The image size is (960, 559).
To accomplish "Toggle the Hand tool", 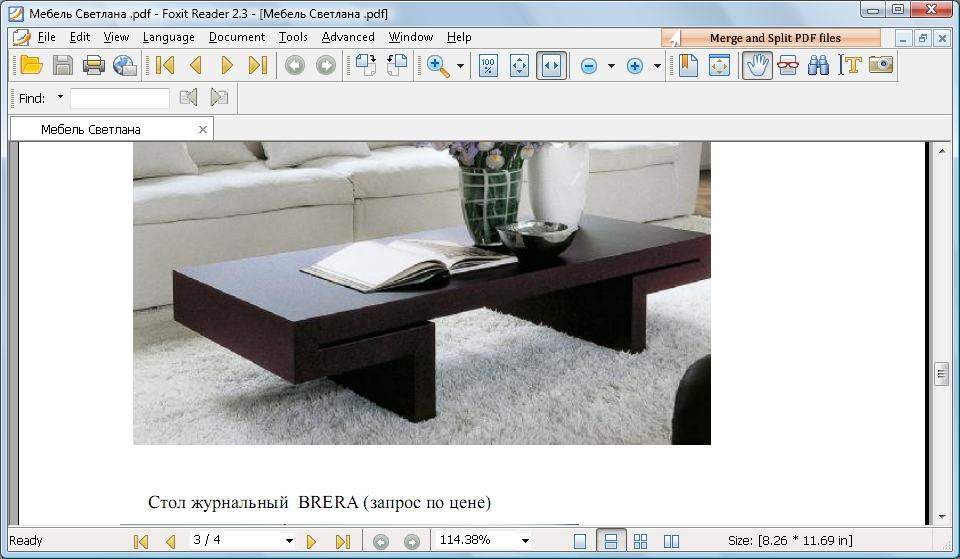I will [757, 66].
